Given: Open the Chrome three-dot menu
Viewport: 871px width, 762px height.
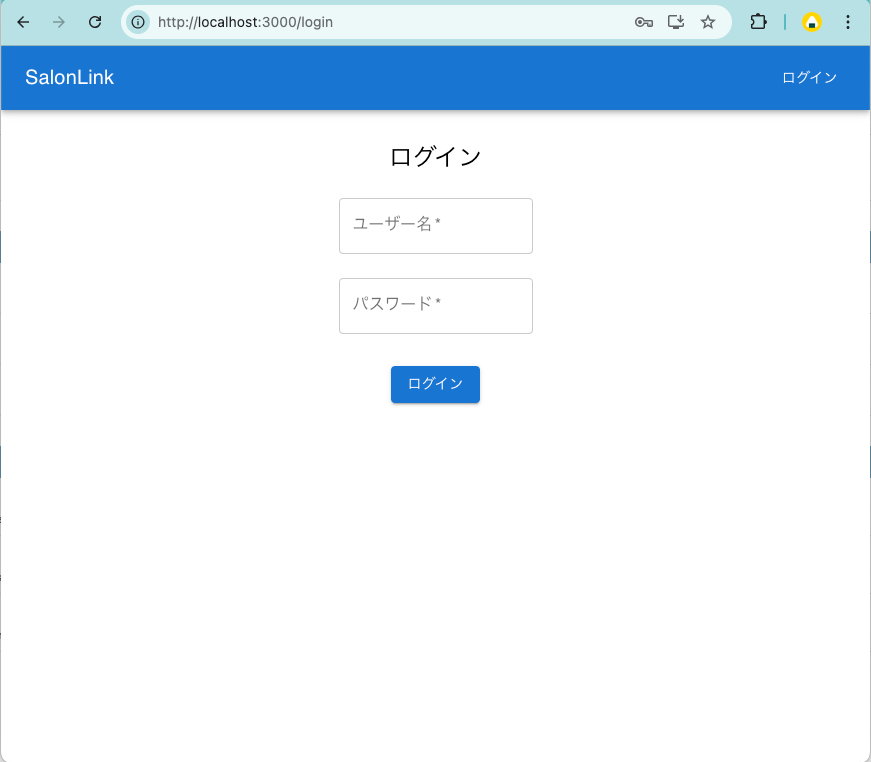Looking at the screenshot, I should (848, 22).
